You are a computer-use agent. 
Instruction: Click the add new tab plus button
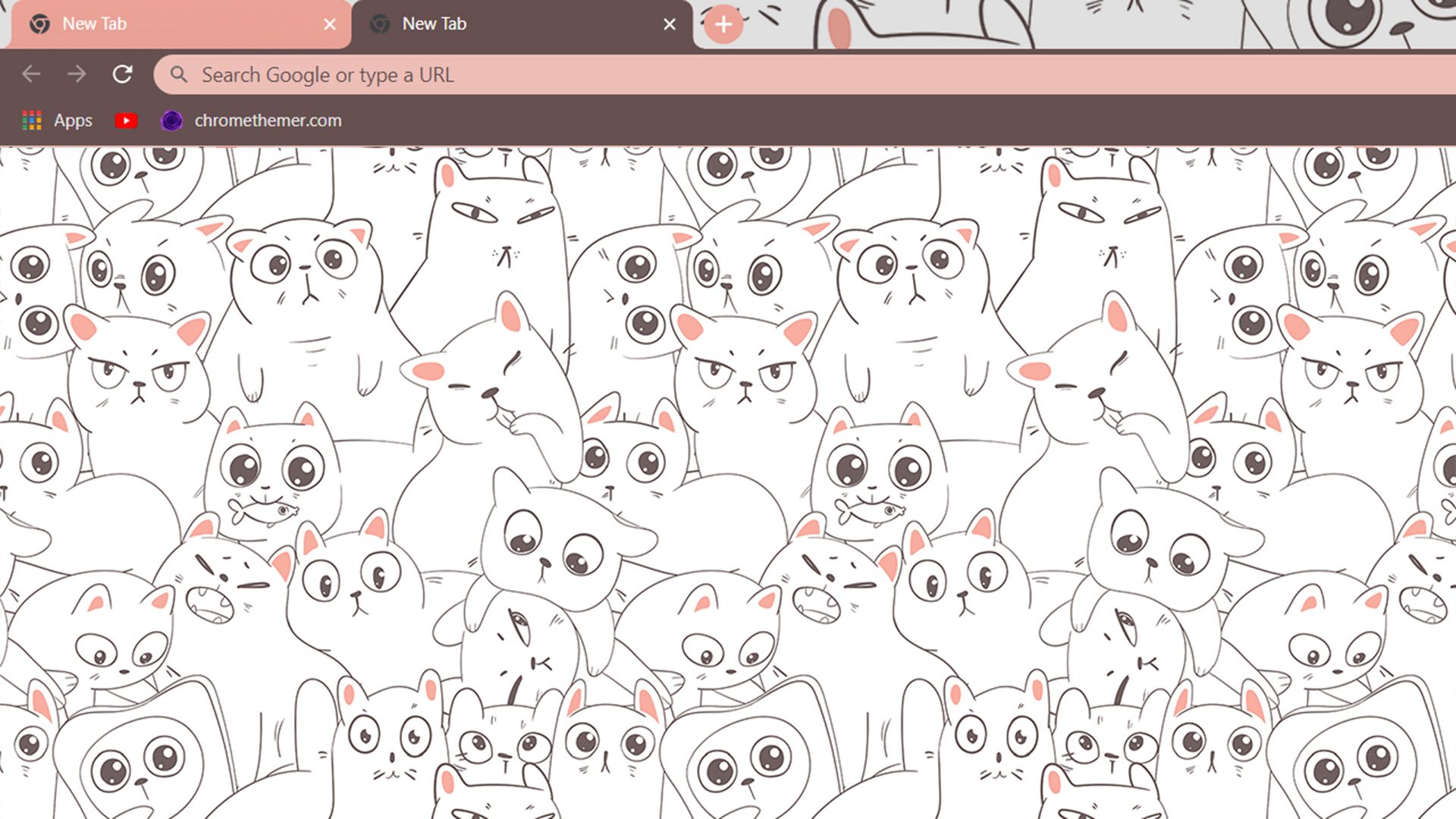722,24
